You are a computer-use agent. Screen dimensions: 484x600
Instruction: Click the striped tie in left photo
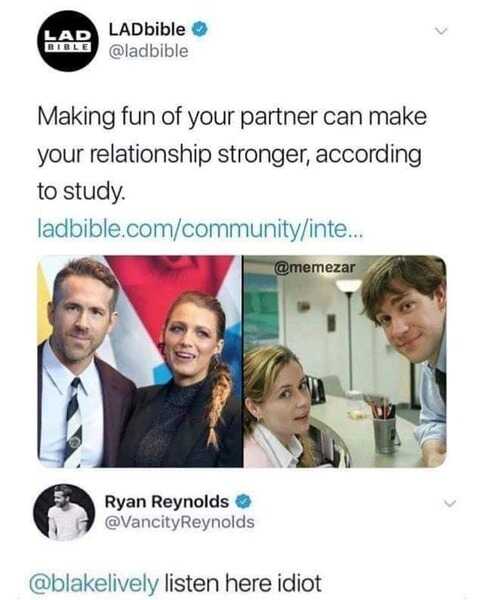(x=74, y=422)
